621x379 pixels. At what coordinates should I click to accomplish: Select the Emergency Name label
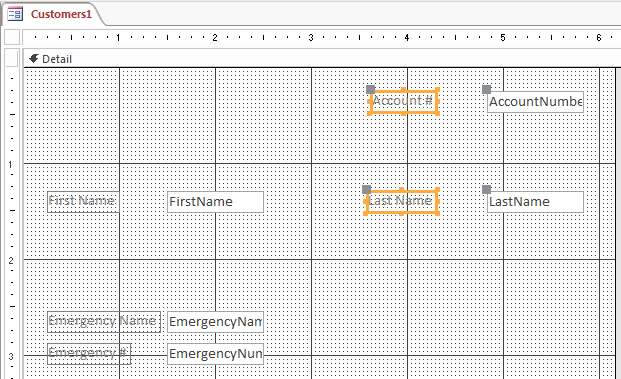click(x=104, y=322)
